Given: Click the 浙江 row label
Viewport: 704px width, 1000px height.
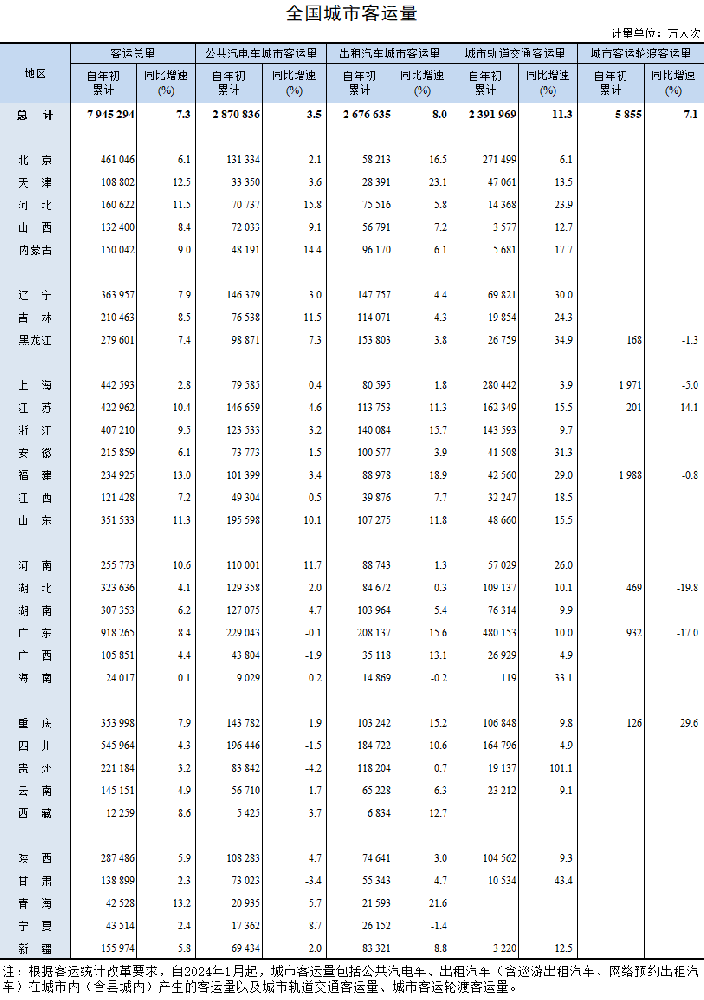Looking at the screenshot, I should 35,430.
